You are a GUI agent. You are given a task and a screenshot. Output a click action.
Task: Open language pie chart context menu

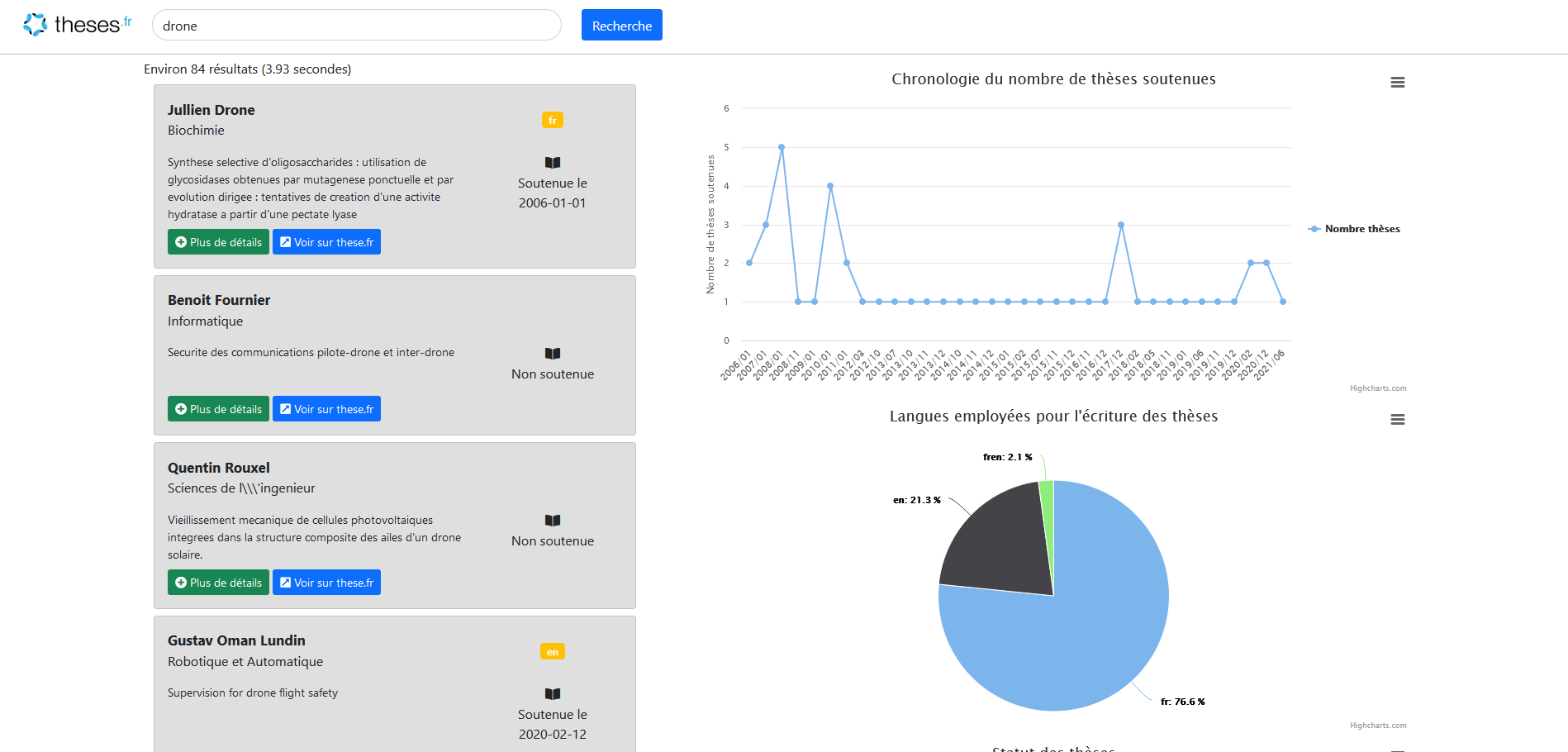(1397, 420)
